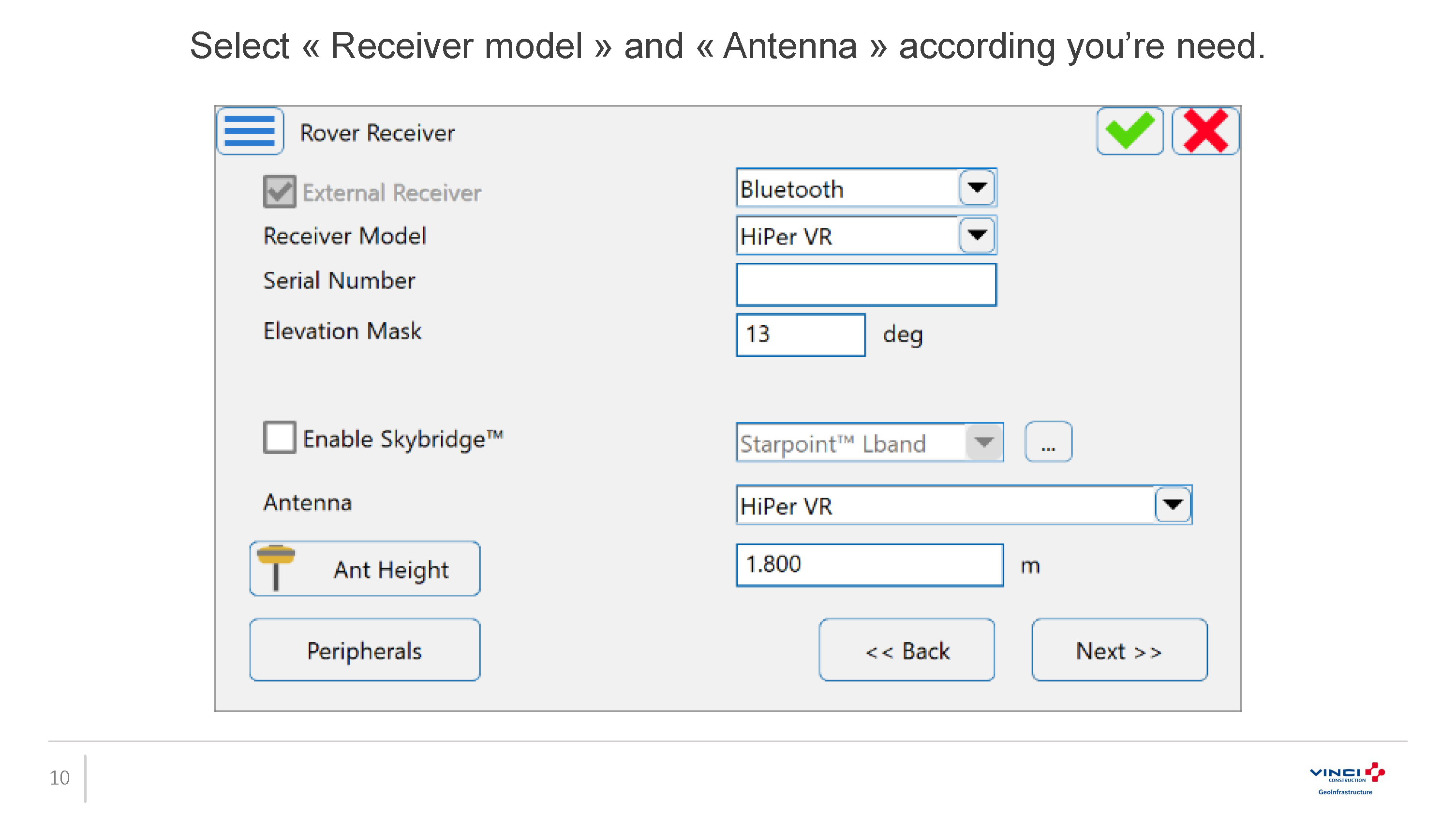Click the Antenna label
Image resolution: width=1456 pixels, height=817 pixels.
[x=308, y=502]
